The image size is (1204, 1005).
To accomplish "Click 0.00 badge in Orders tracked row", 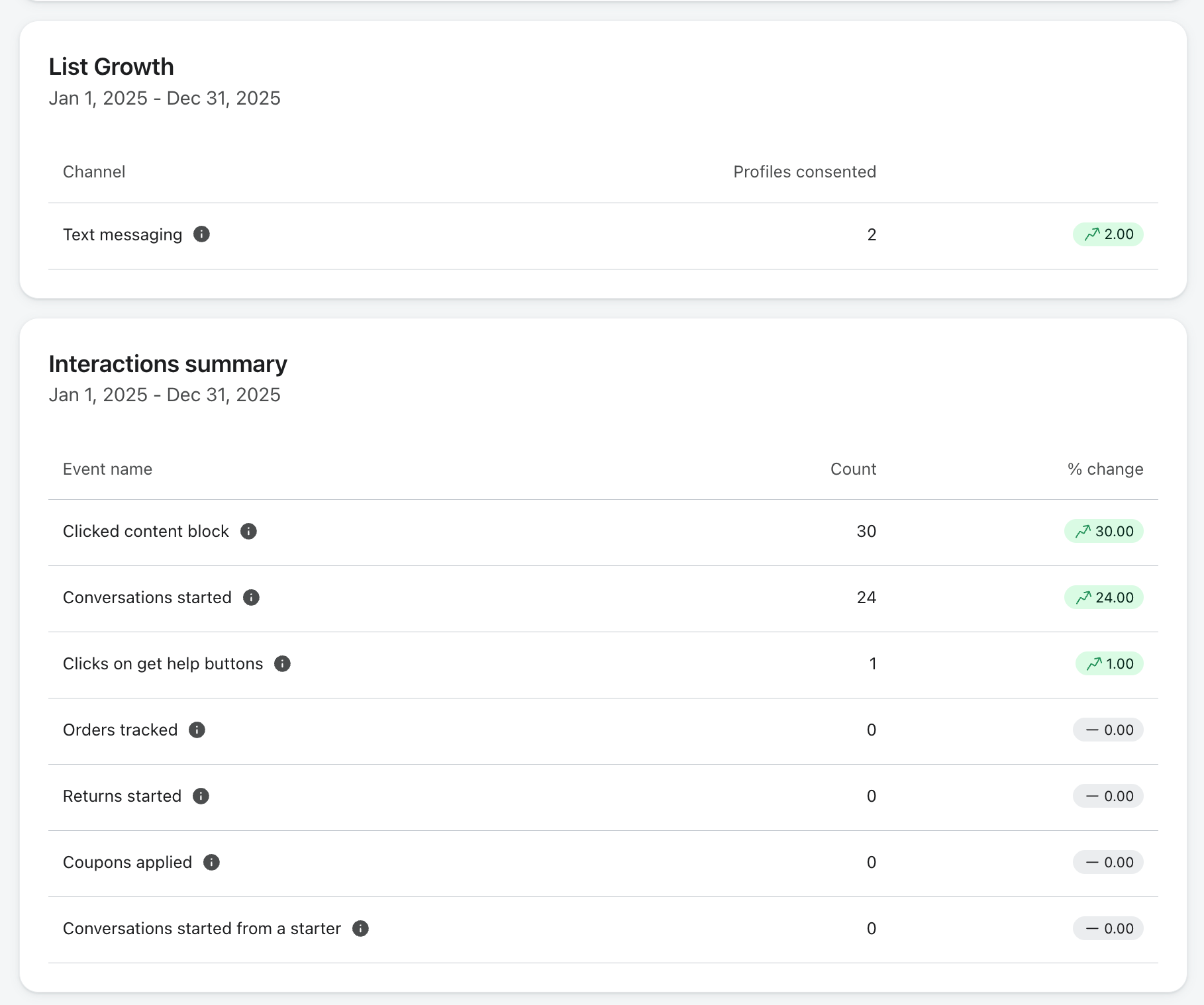I will pos(1108,730).
